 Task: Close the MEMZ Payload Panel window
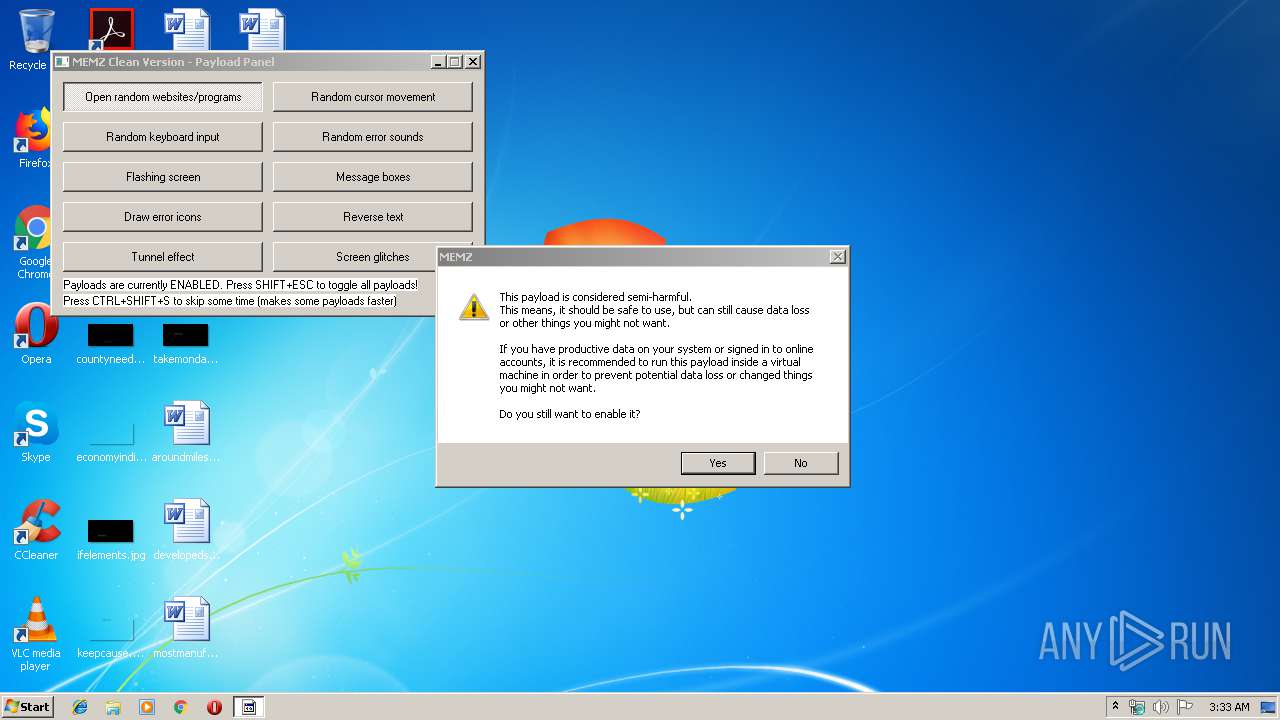pos(474,62)
